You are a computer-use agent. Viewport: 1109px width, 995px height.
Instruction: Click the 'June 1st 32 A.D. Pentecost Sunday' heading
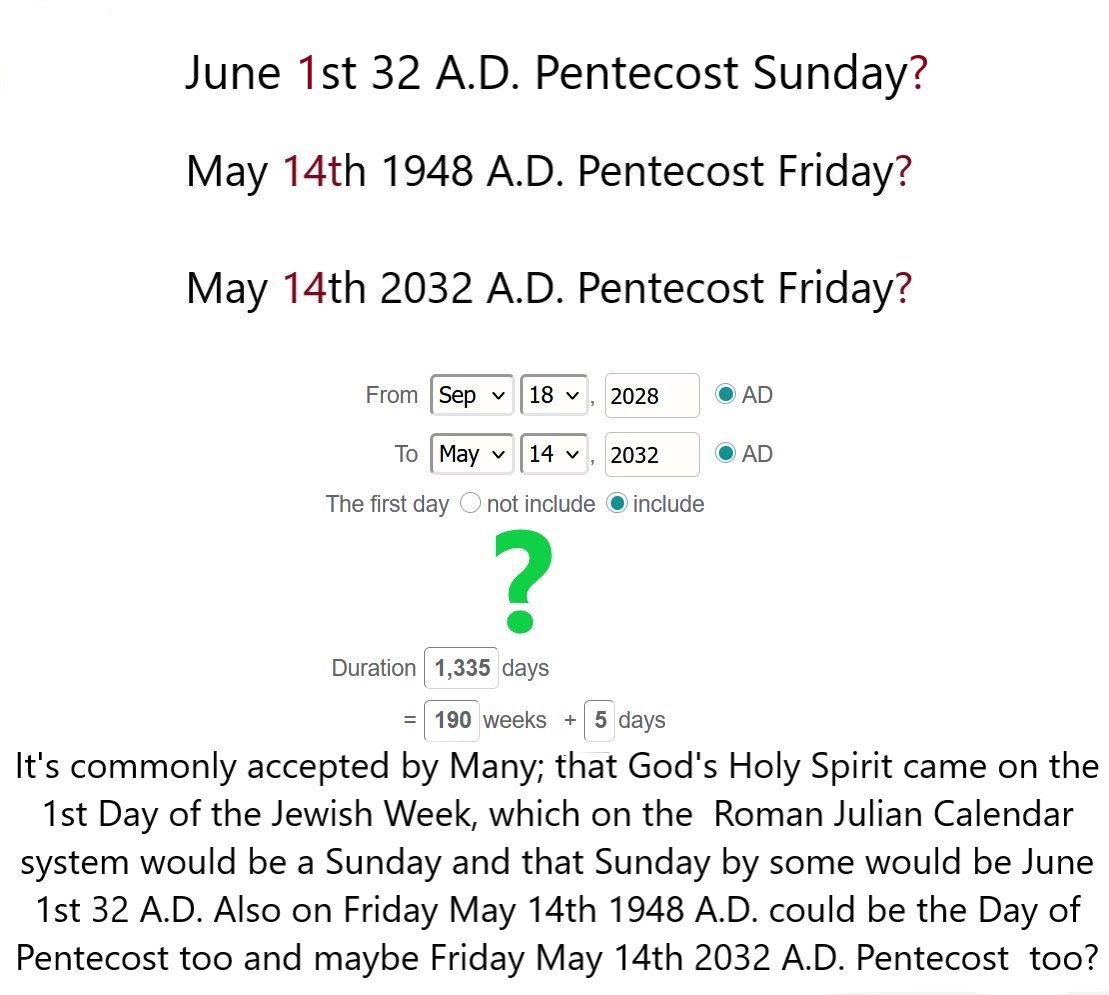click(x=556, y=74)
